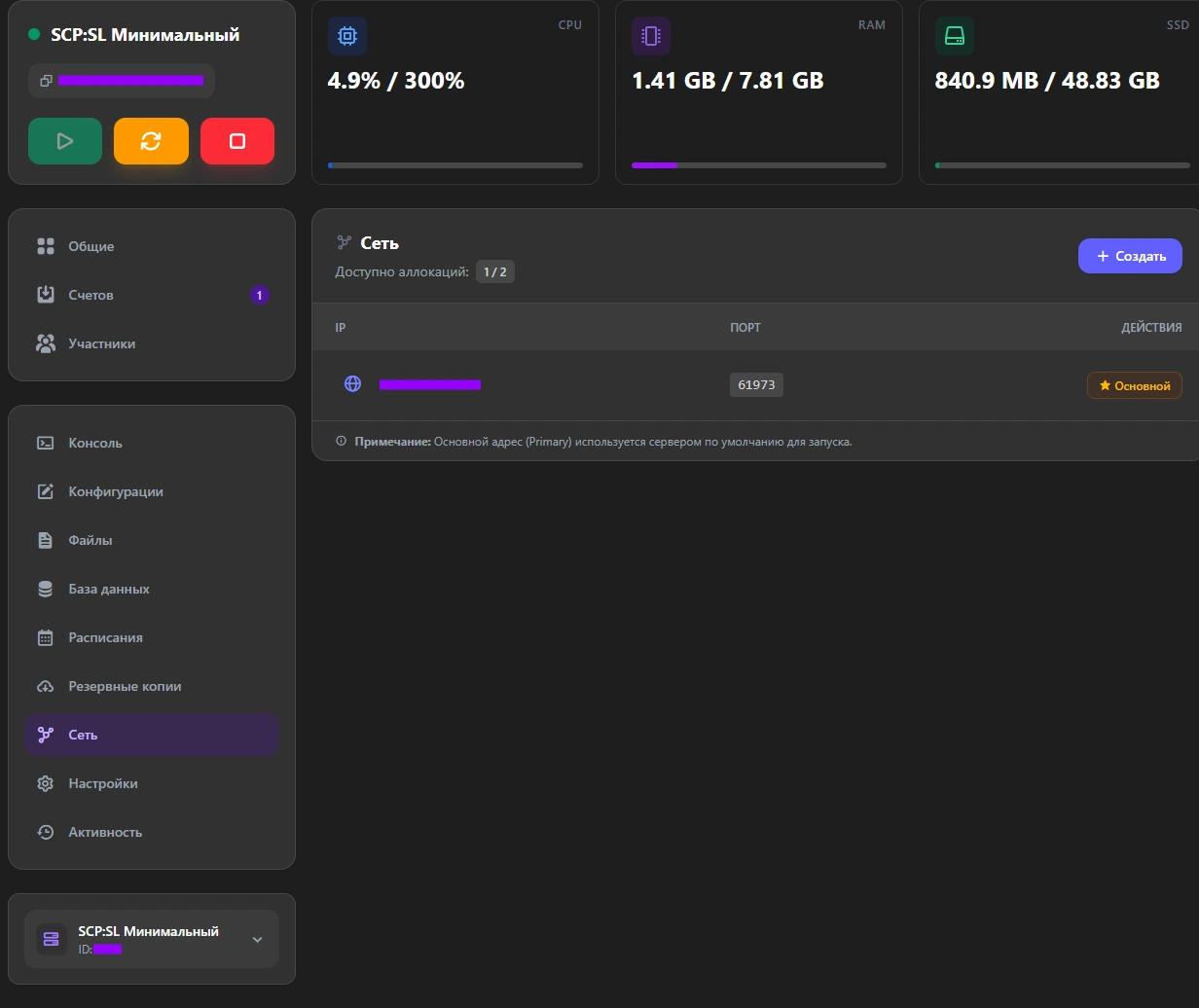Copy server address icon under server name
The image size is (1199, 1008).
46,81
